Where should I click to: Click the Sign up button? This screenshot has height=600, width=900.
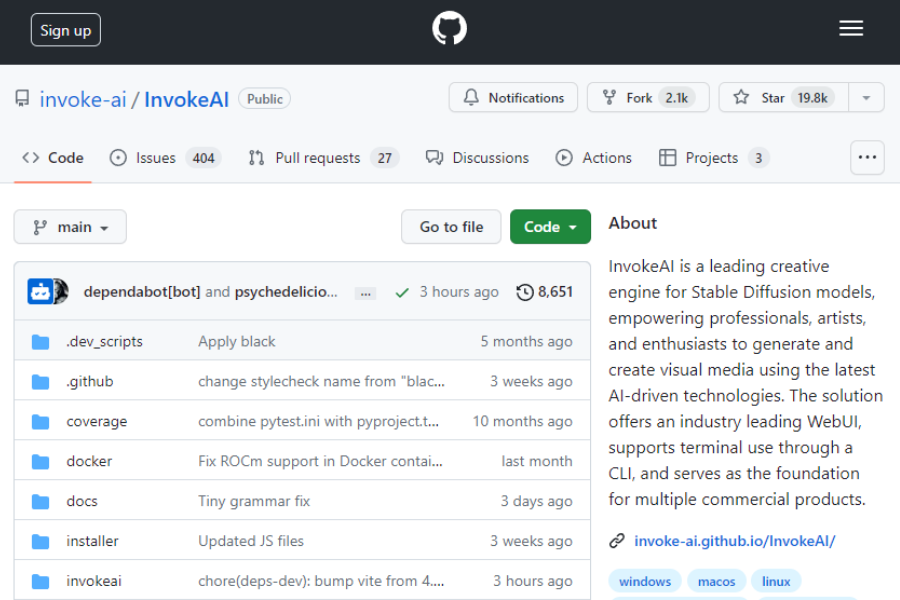[65, 30]
